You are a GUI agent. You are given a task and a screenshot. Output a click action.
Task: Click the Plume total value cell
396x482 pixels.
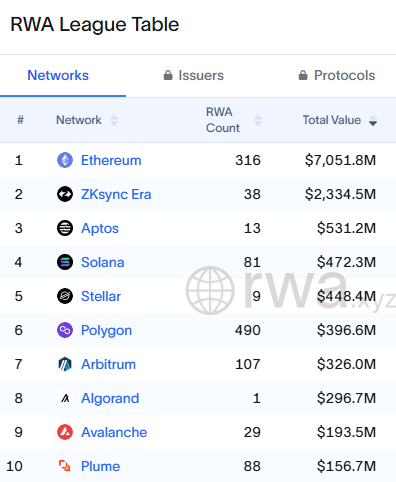pyautogui.click(x=346, y=466)
